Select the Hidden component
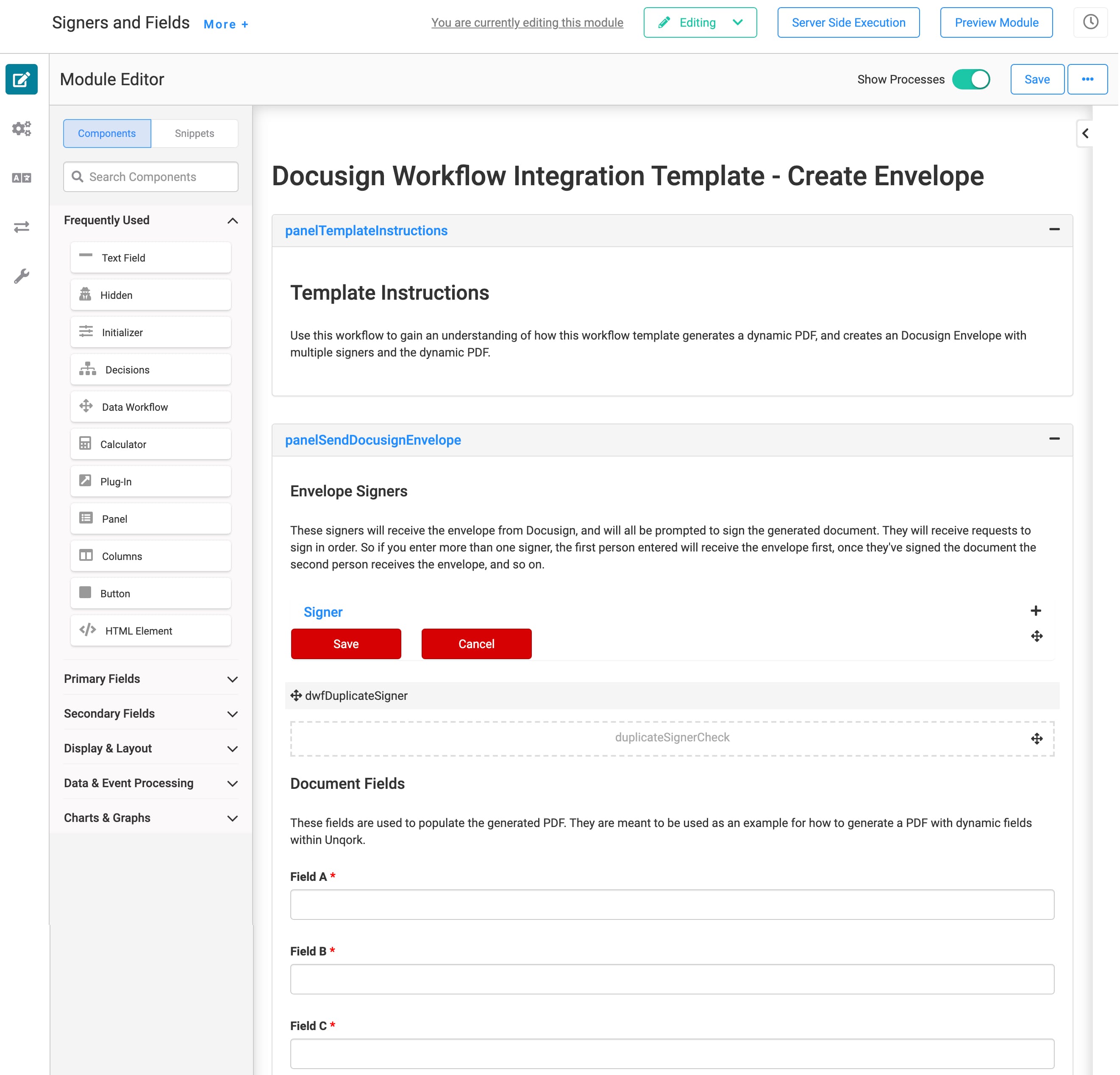The image size is (1120, 1075). (x=151, y=295)
